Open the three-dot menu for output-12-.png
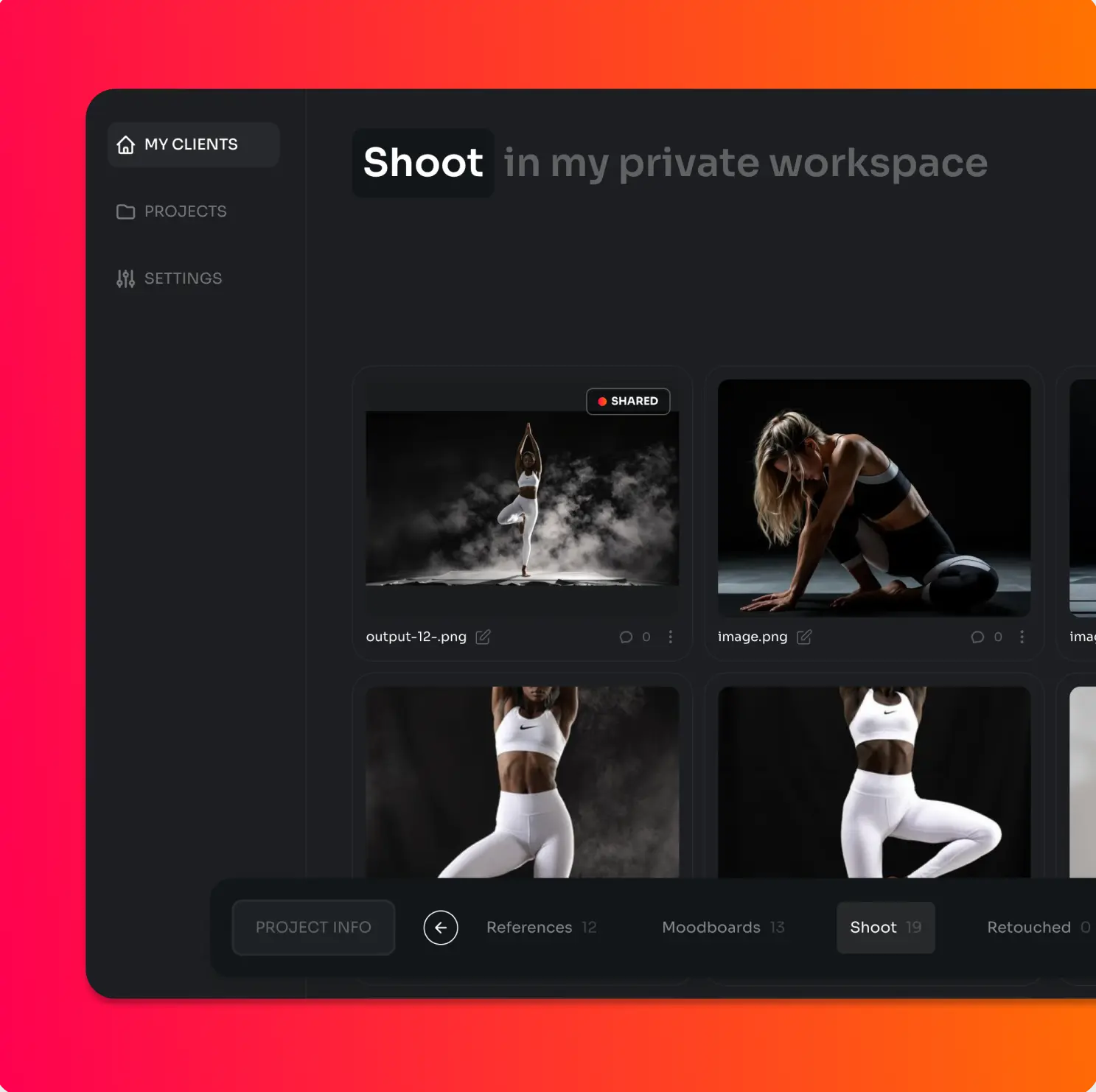The image size is (1096, 1092). click(670, 637)
